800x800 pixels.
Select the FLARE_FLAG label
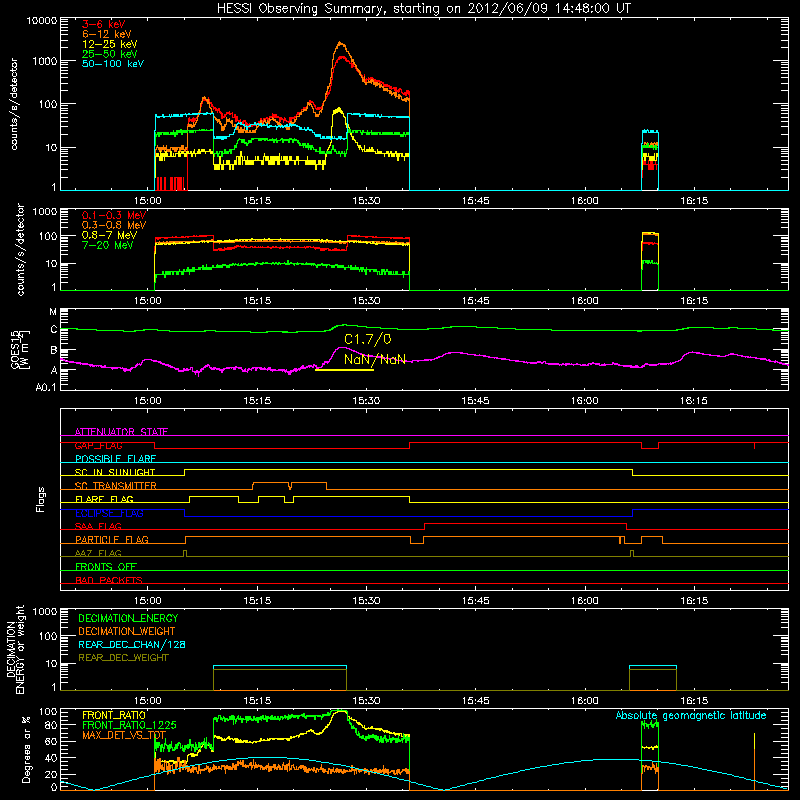104,499
